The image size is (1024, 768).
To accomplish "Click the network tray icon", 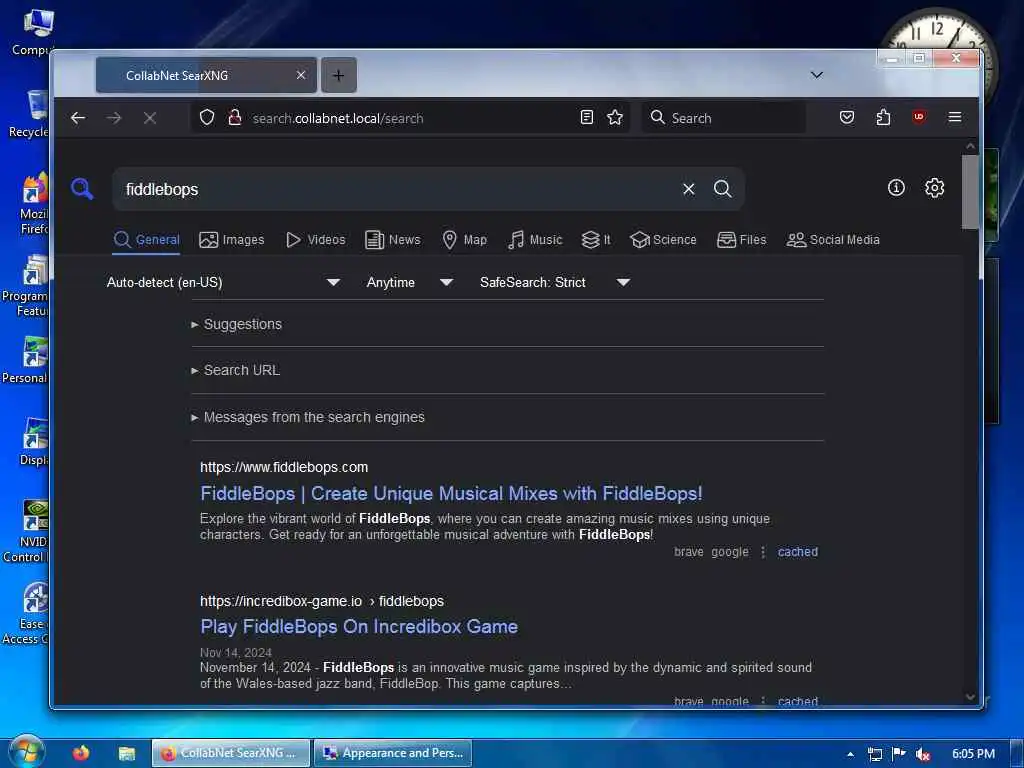I will [x=875, y=754].
